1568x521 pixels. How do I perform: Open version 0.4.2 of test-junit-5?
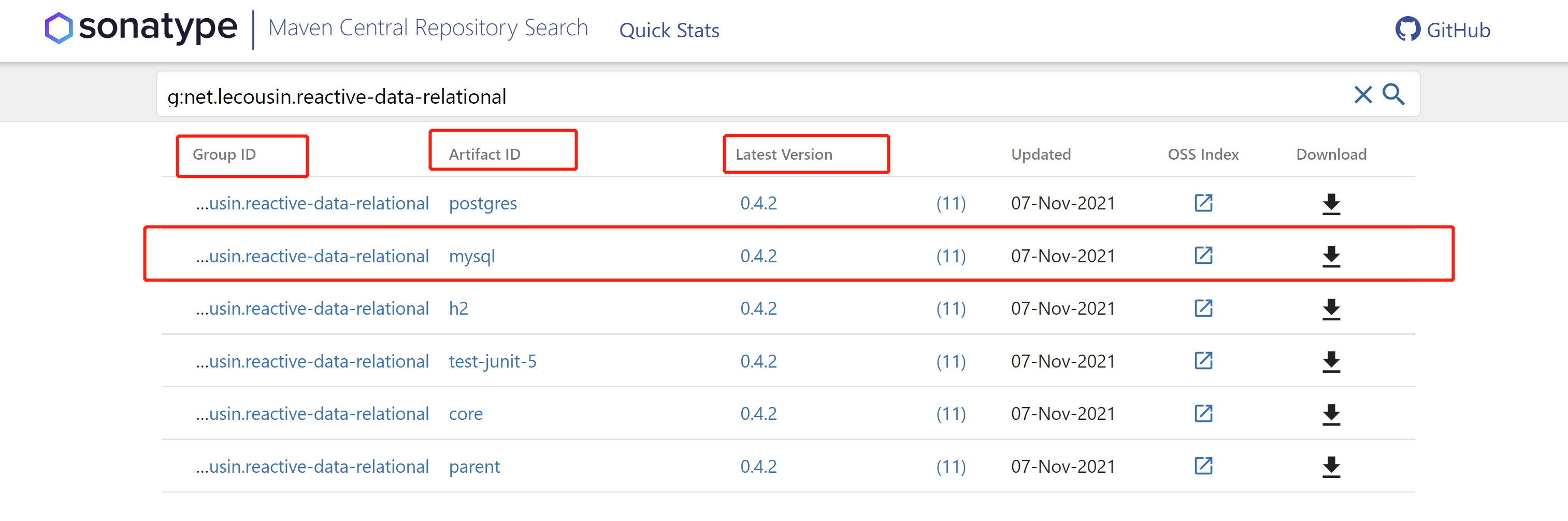pyautogui.click(x=758, y=361)
